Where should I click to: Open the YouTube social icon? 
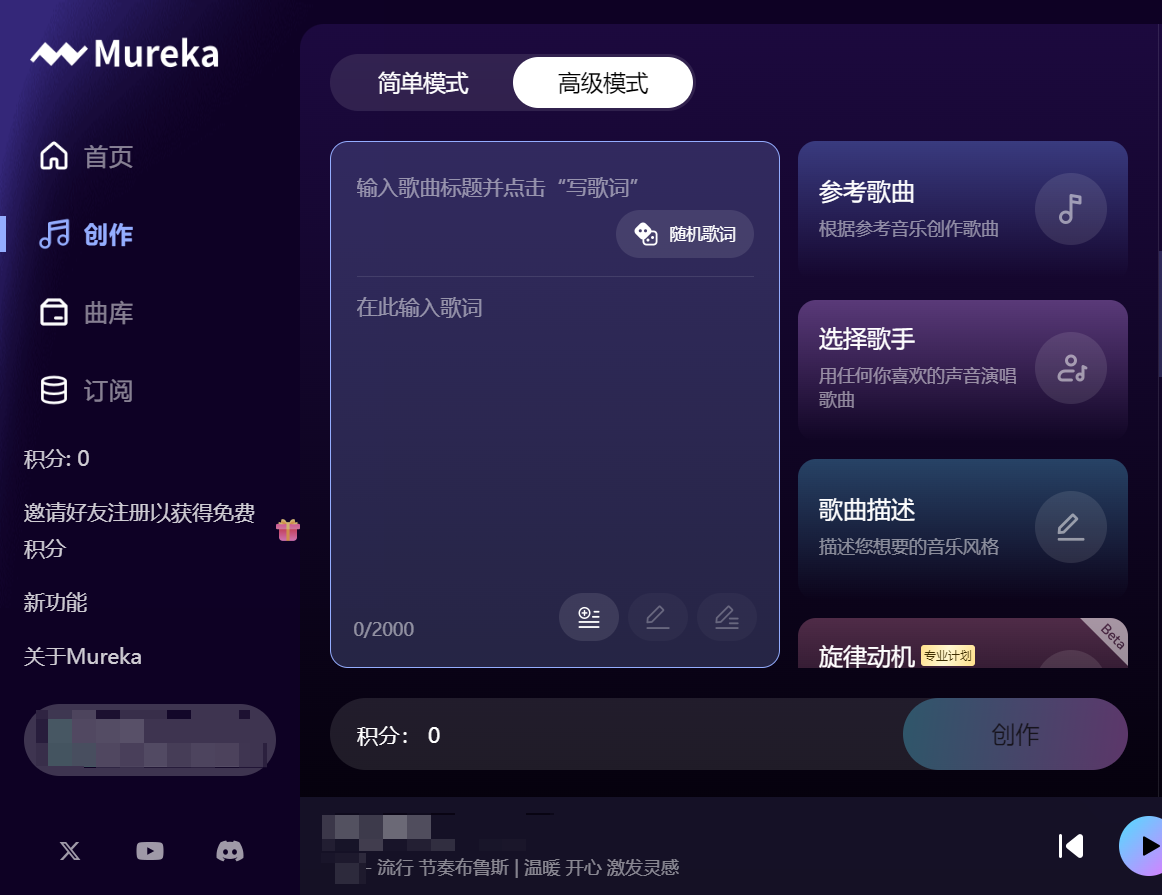[x=150, y=851]
